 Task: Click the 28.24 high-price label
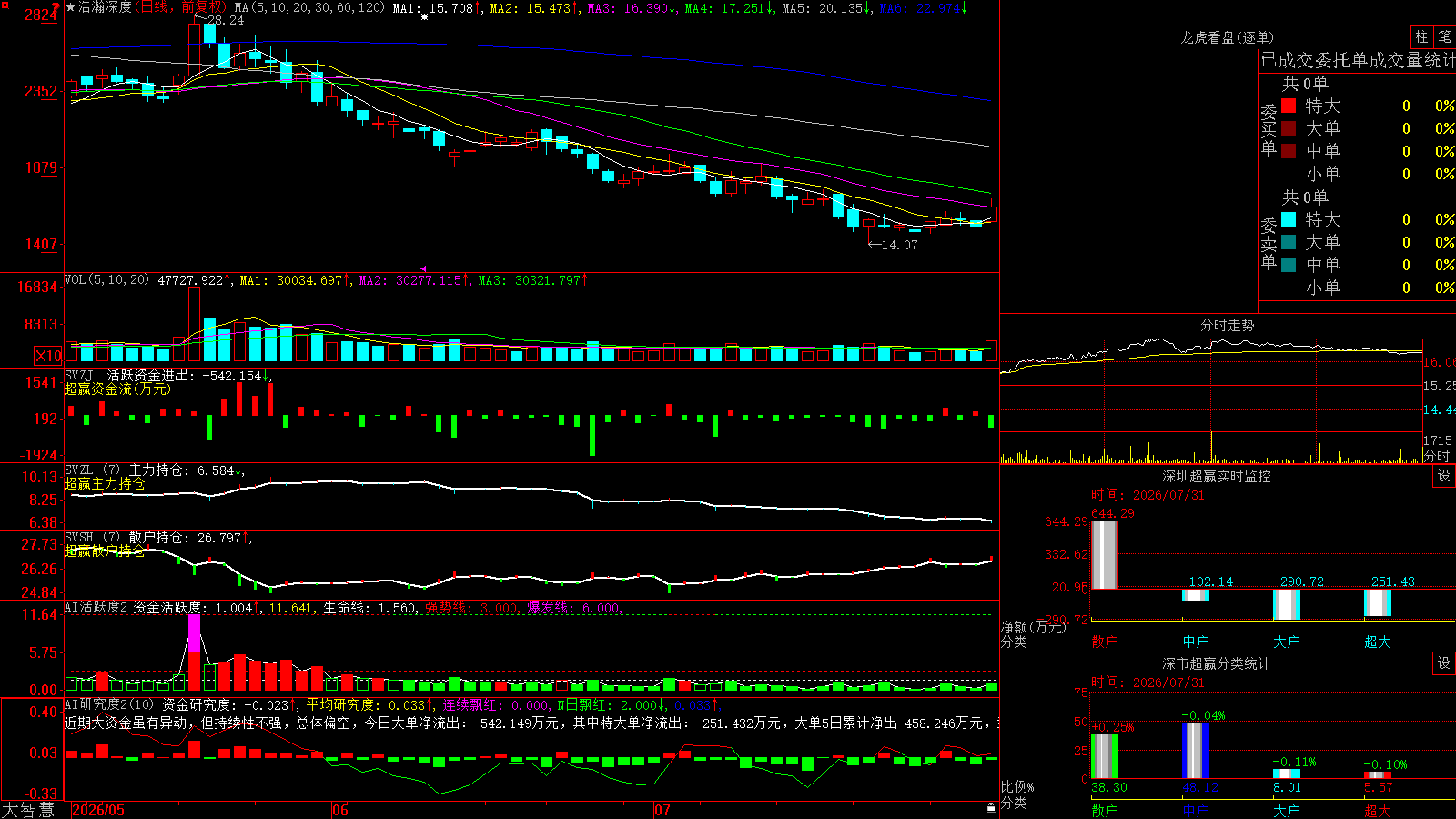(x=226, y=20)
